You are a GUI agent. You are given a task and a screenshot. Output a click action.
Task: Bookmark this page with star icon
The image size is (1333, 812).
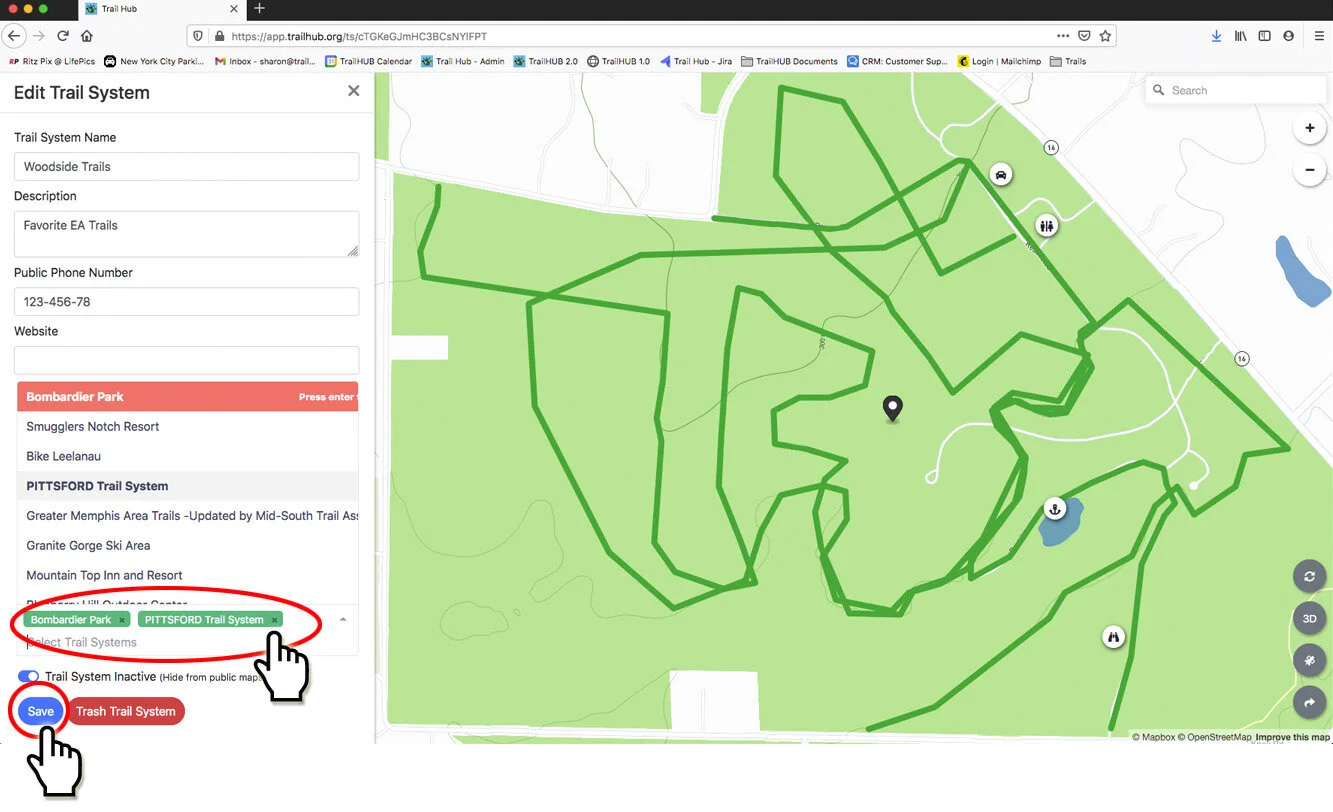(x=1105, y=36)
